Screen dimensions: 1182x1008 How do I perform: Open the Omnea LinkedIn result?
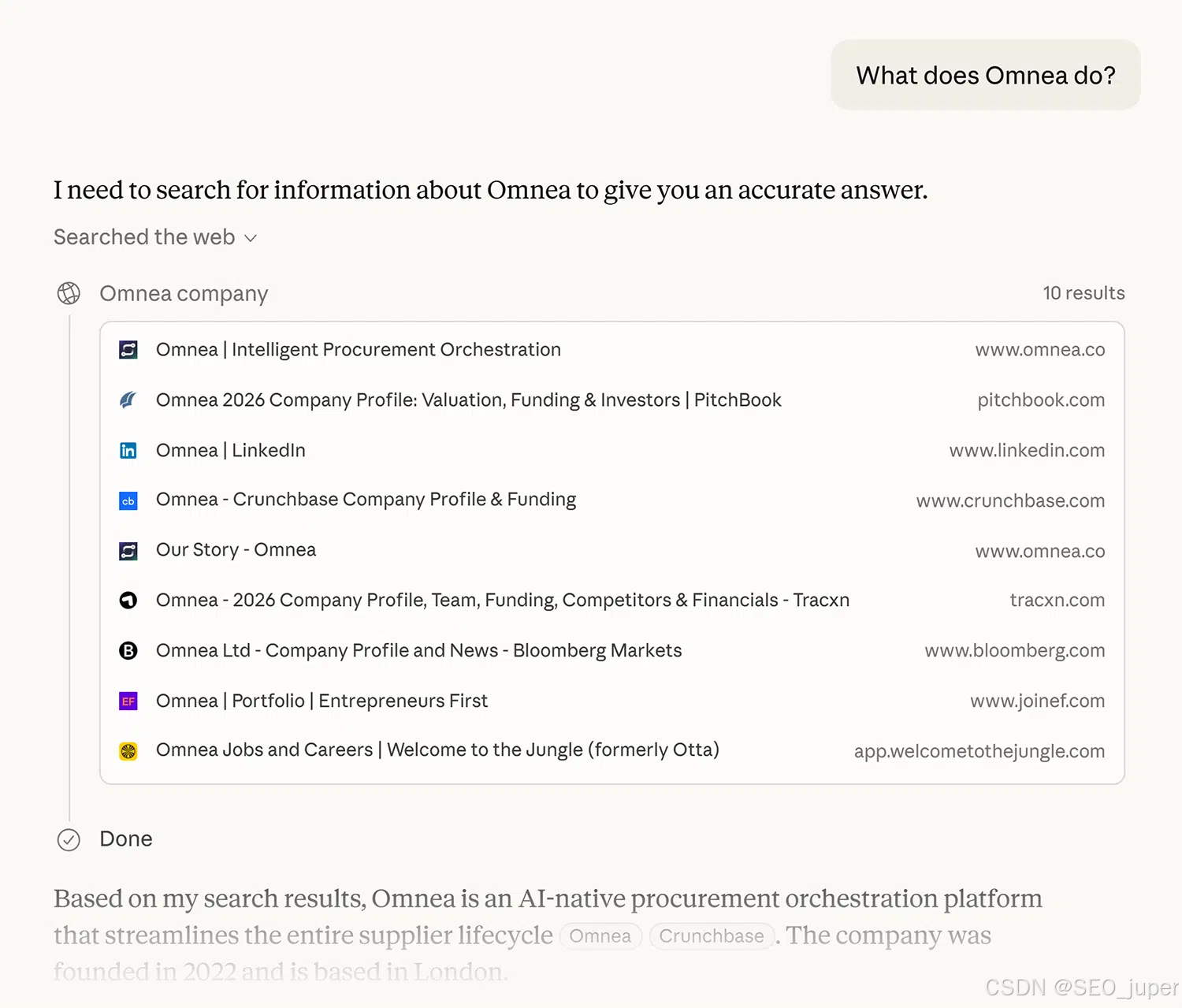coord(231,451)
